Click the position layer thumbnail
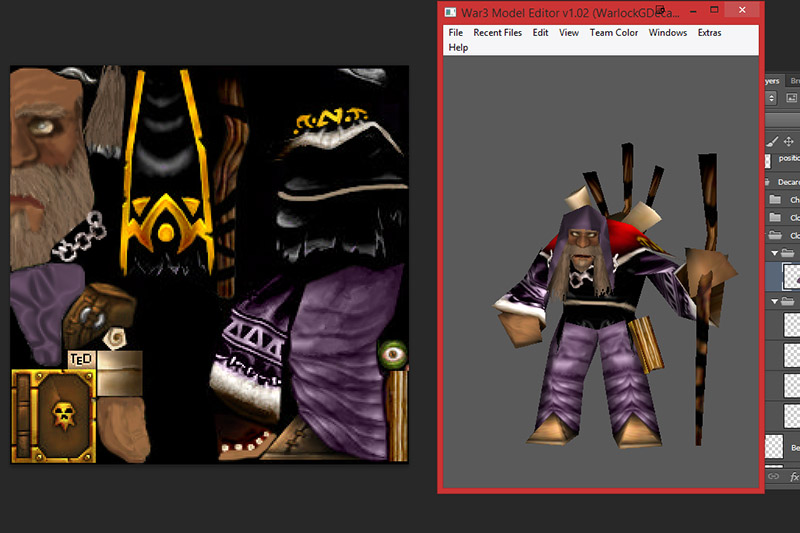This screenshot has width=800, height=533. tap(768, 161)
